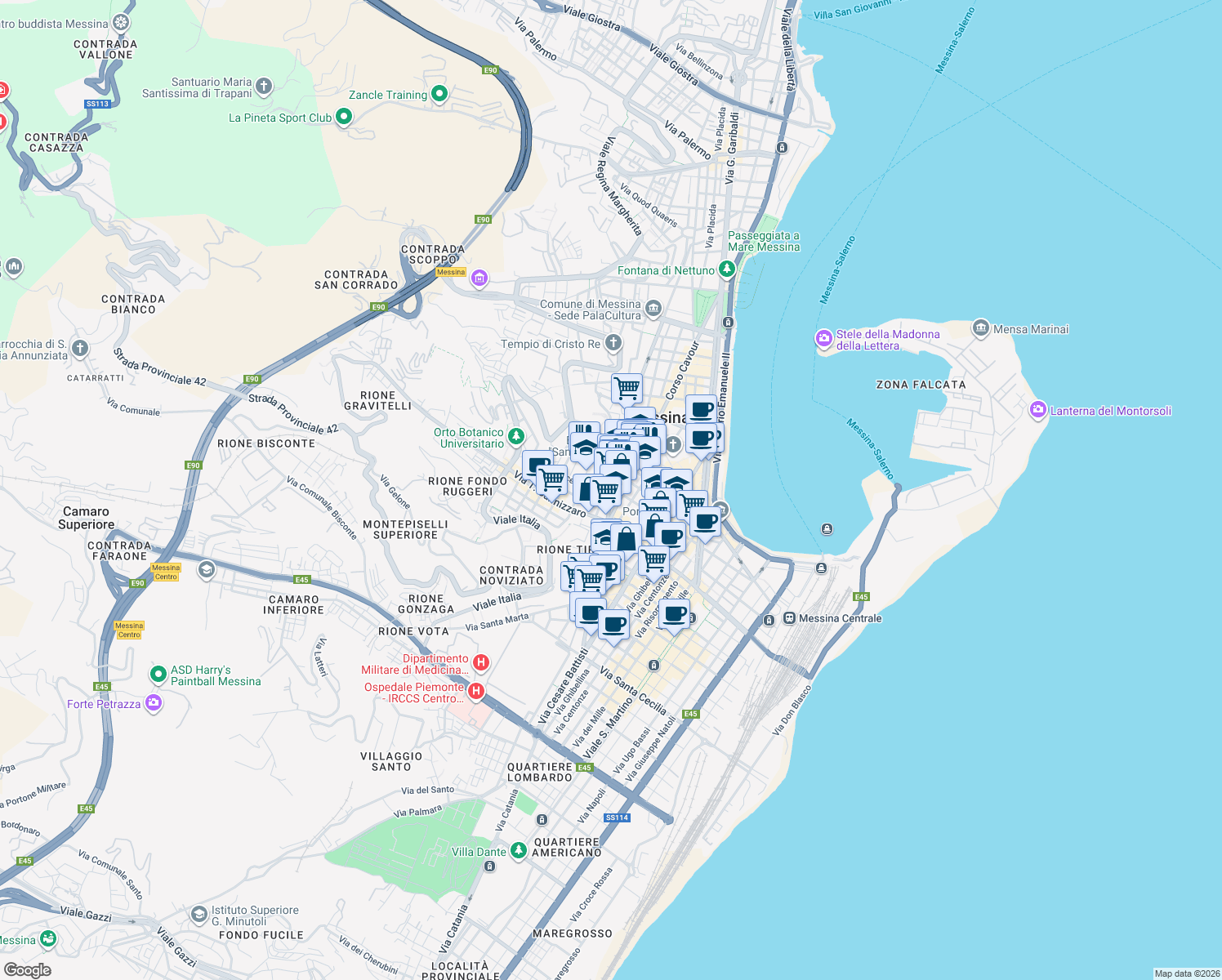Click the ASD Harry's Paintball Messina marker
Screen dimensions: 1222x980
pyautogui.click(x=158, y=675)
